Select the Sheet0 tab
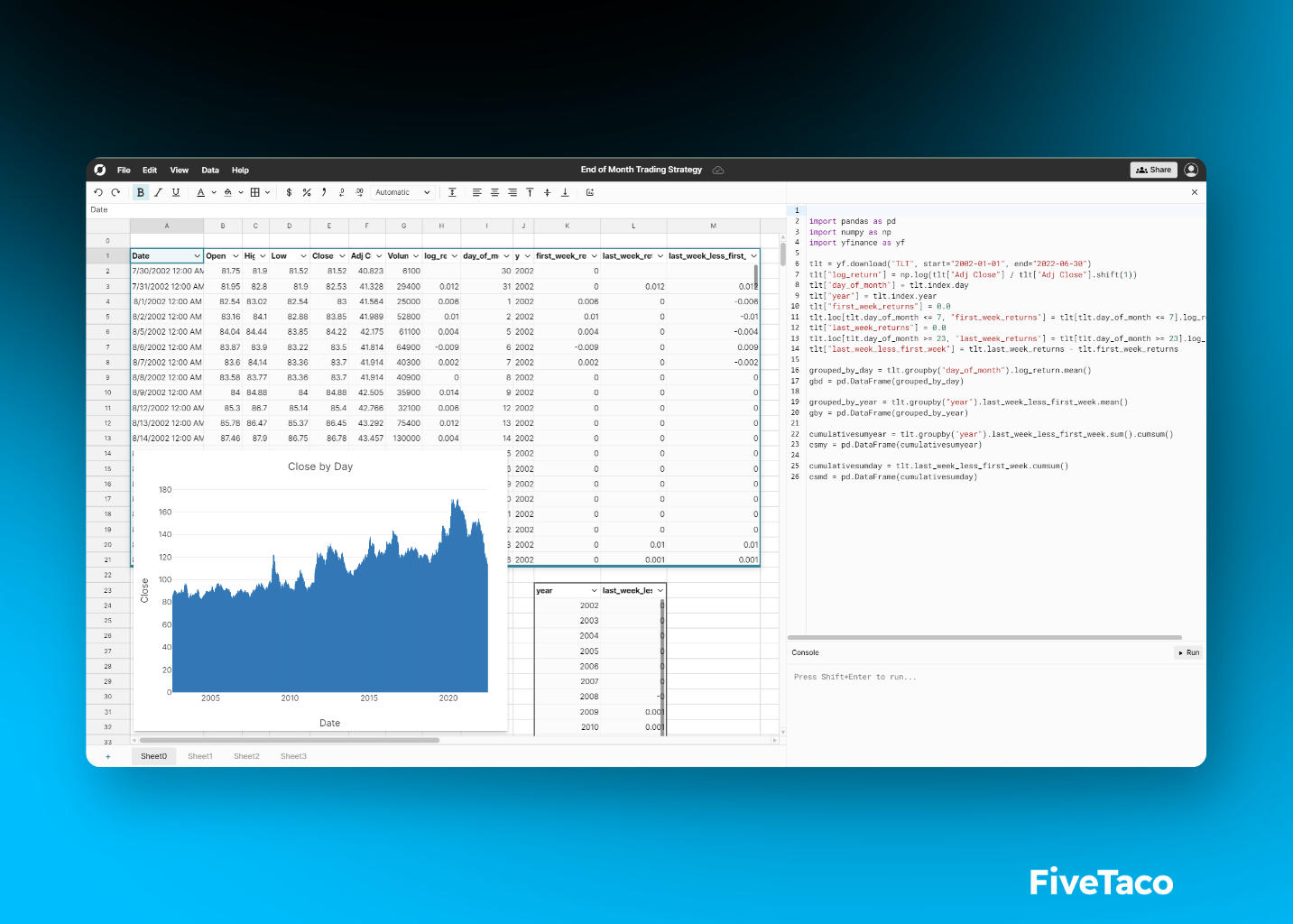The width and height of the screenshot is (1293, 924). pyautogui.click(x=153, y=756)
